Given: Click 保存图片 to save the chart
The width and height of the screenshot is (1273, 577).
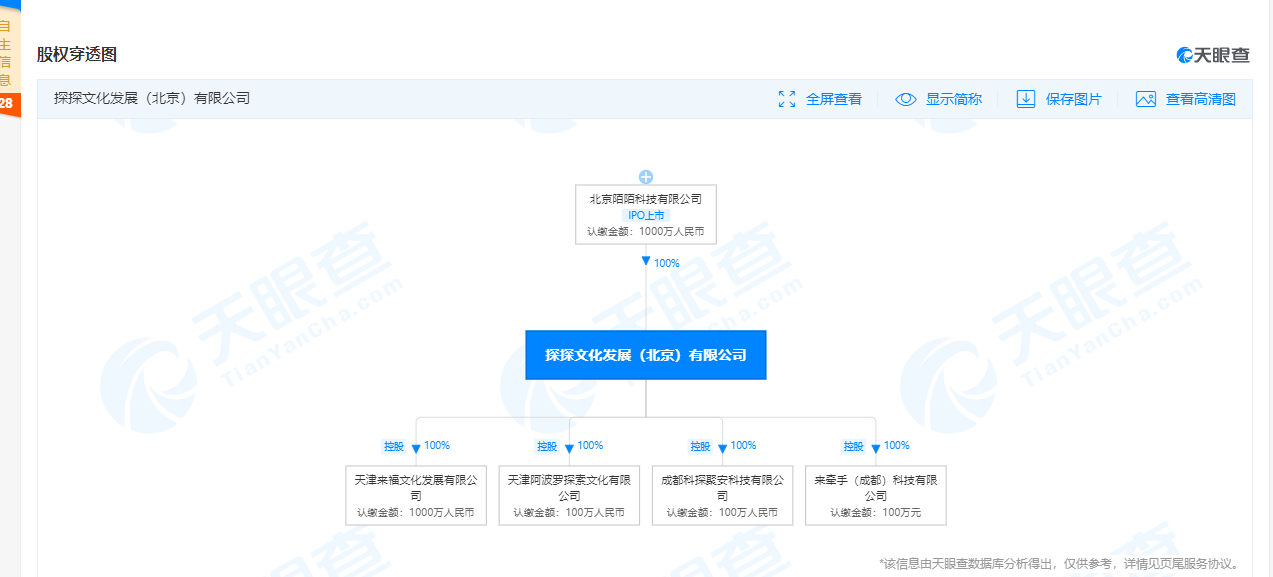Looking at the screenshot, I should (x=1074, y=99).
